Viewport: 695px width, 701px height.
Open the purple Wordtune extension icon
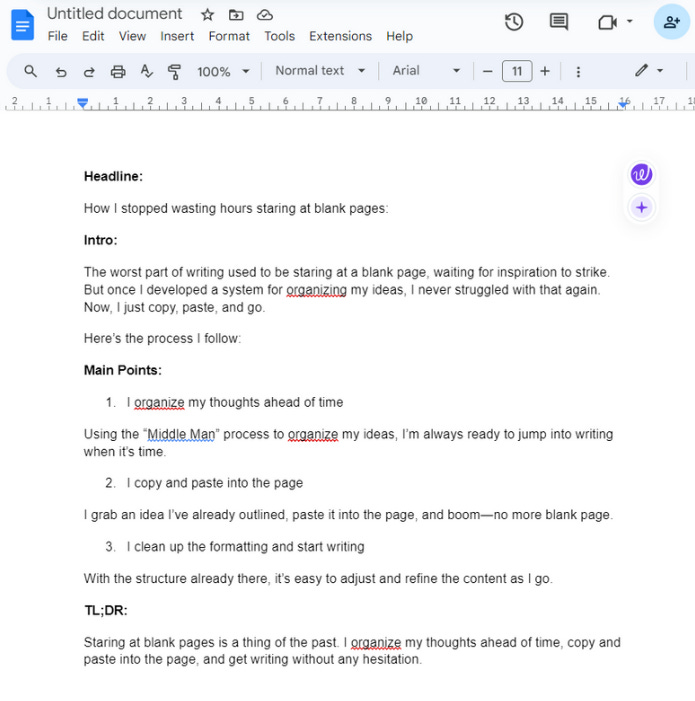[x=641, y=174]
